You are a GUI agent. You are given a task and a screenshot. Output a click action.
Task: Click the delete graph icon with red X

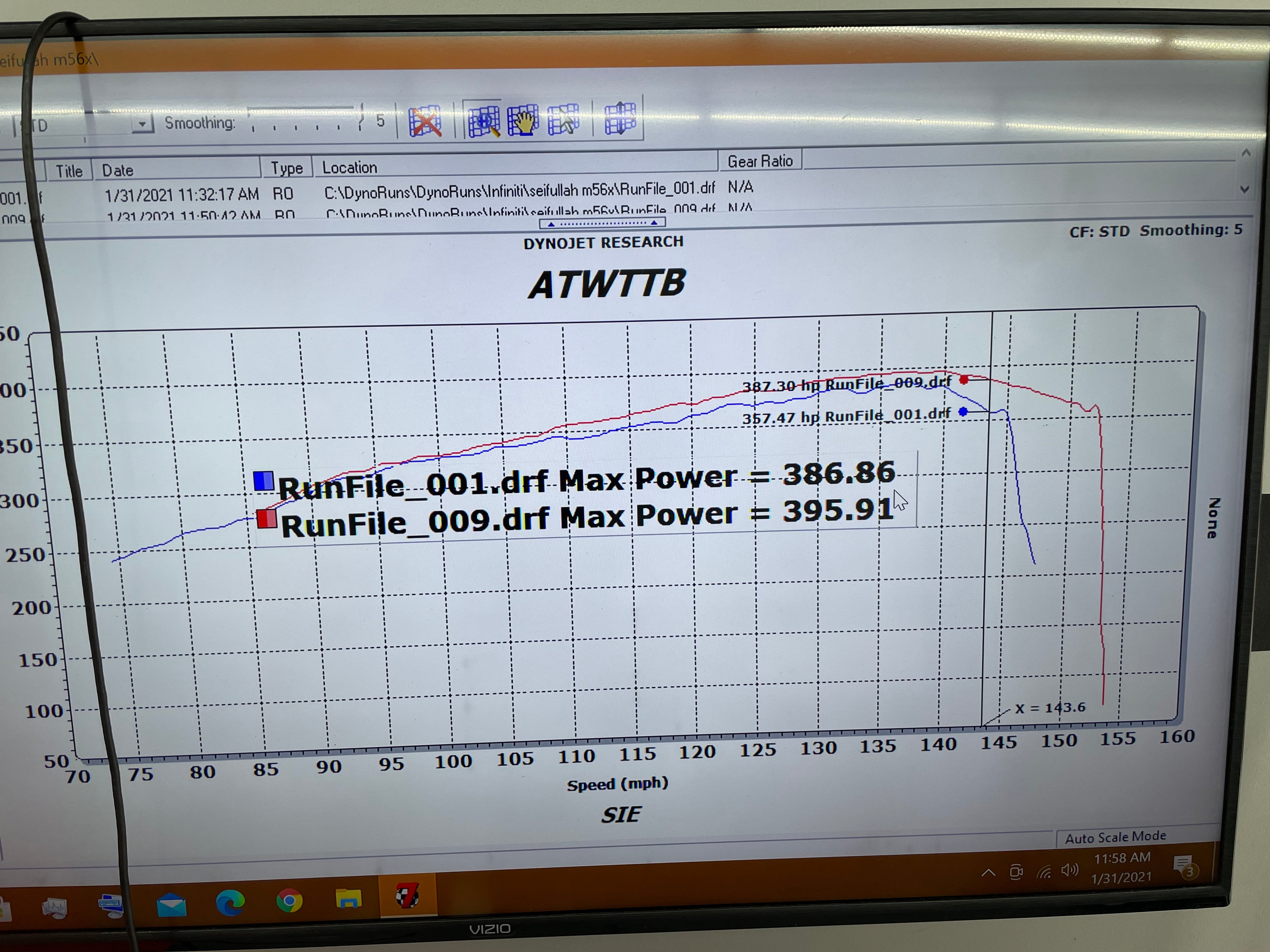425,121
